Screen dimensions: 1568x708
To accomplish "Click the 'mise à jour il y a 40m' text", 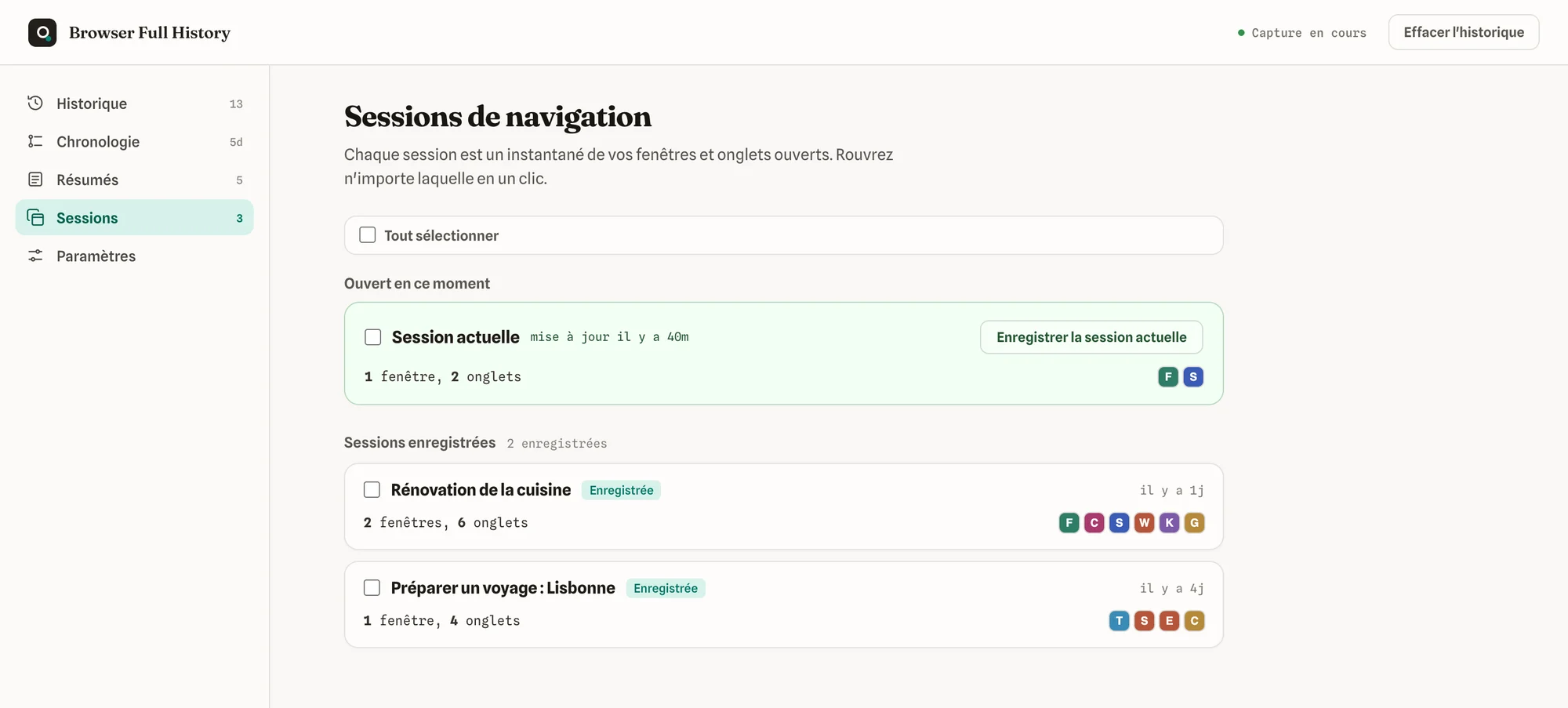I will [x=609, y=337].
